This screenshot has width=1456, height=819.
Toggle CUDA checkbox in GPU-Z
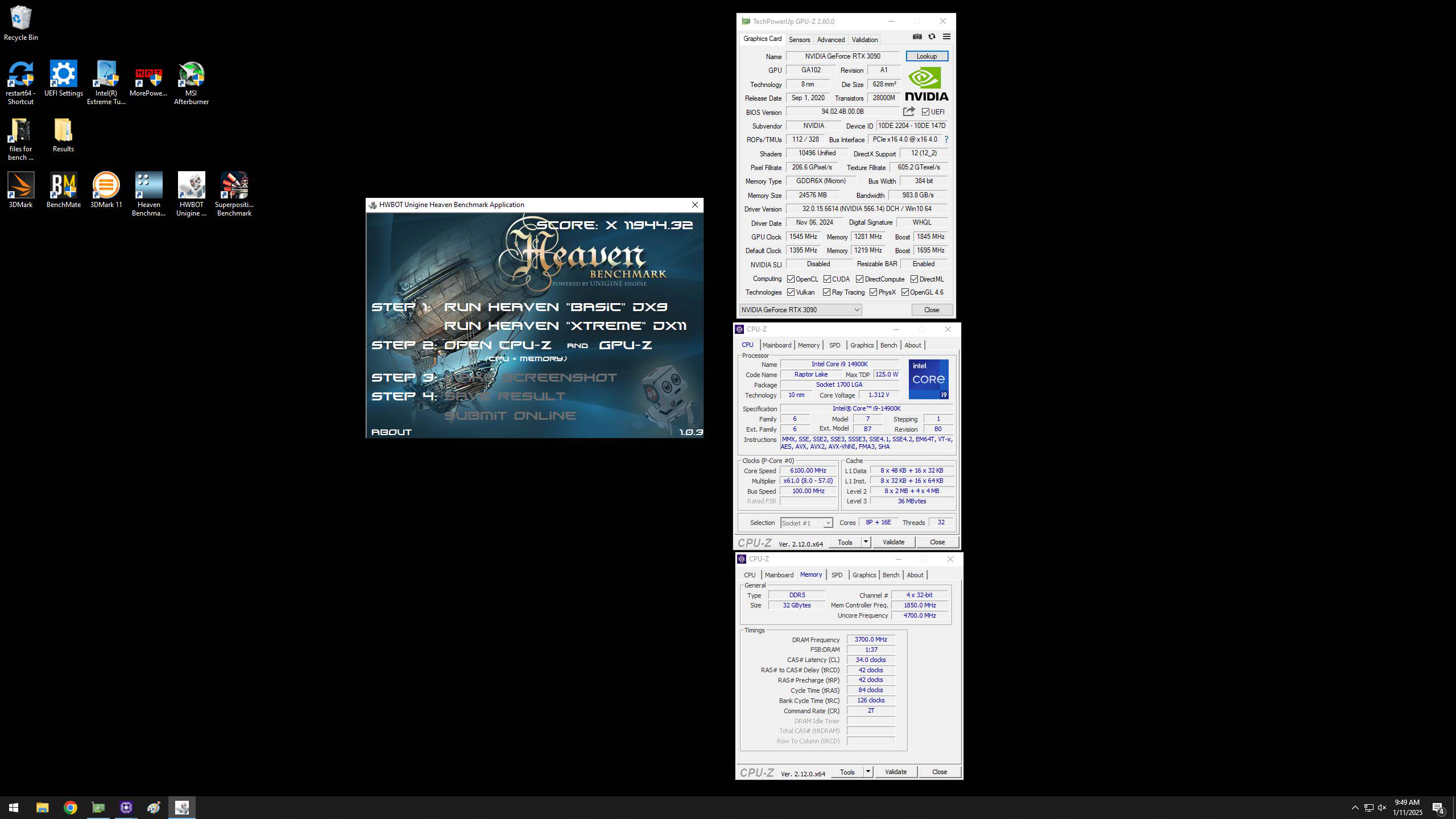click(x=826, y=279)
